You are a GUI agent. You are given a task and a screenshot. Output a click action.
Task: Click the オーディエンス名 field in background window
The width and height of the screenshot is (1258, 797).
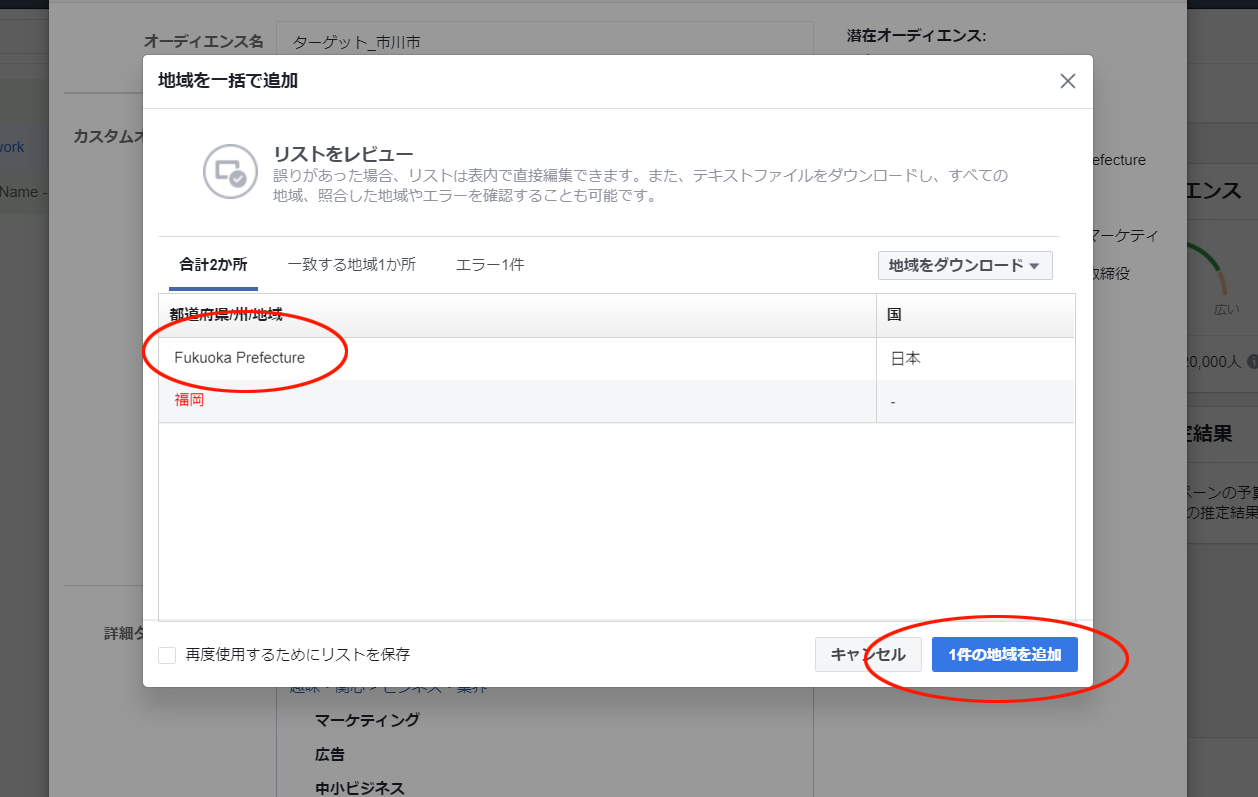pyautogui.click(x=545, y=42)
